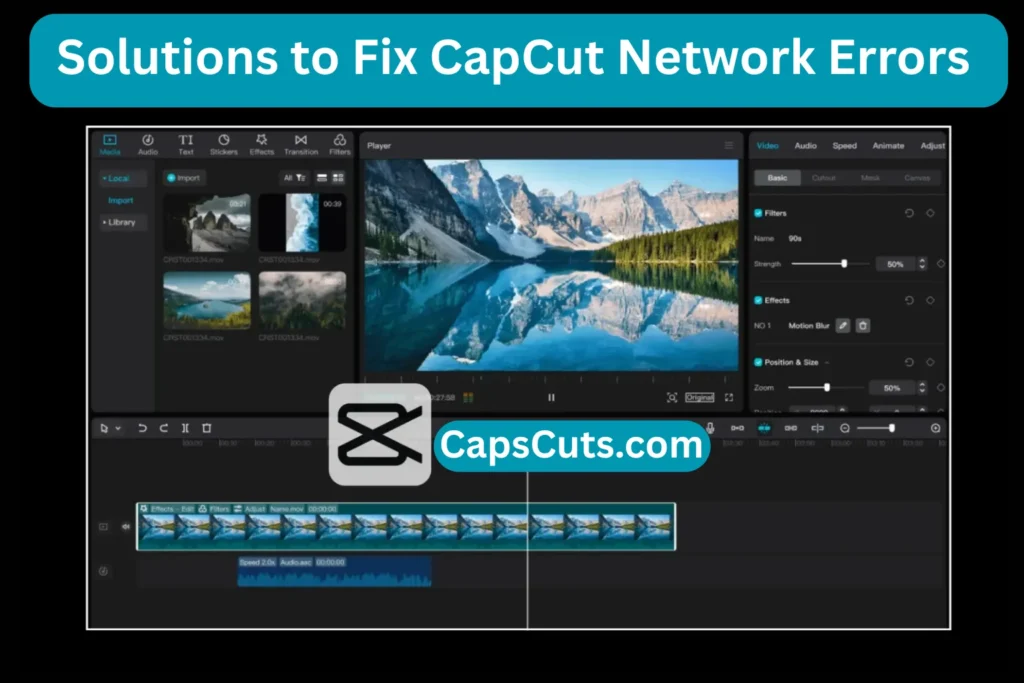
Task: Open the Transition panel icon
Action: [x=300, y=140]
